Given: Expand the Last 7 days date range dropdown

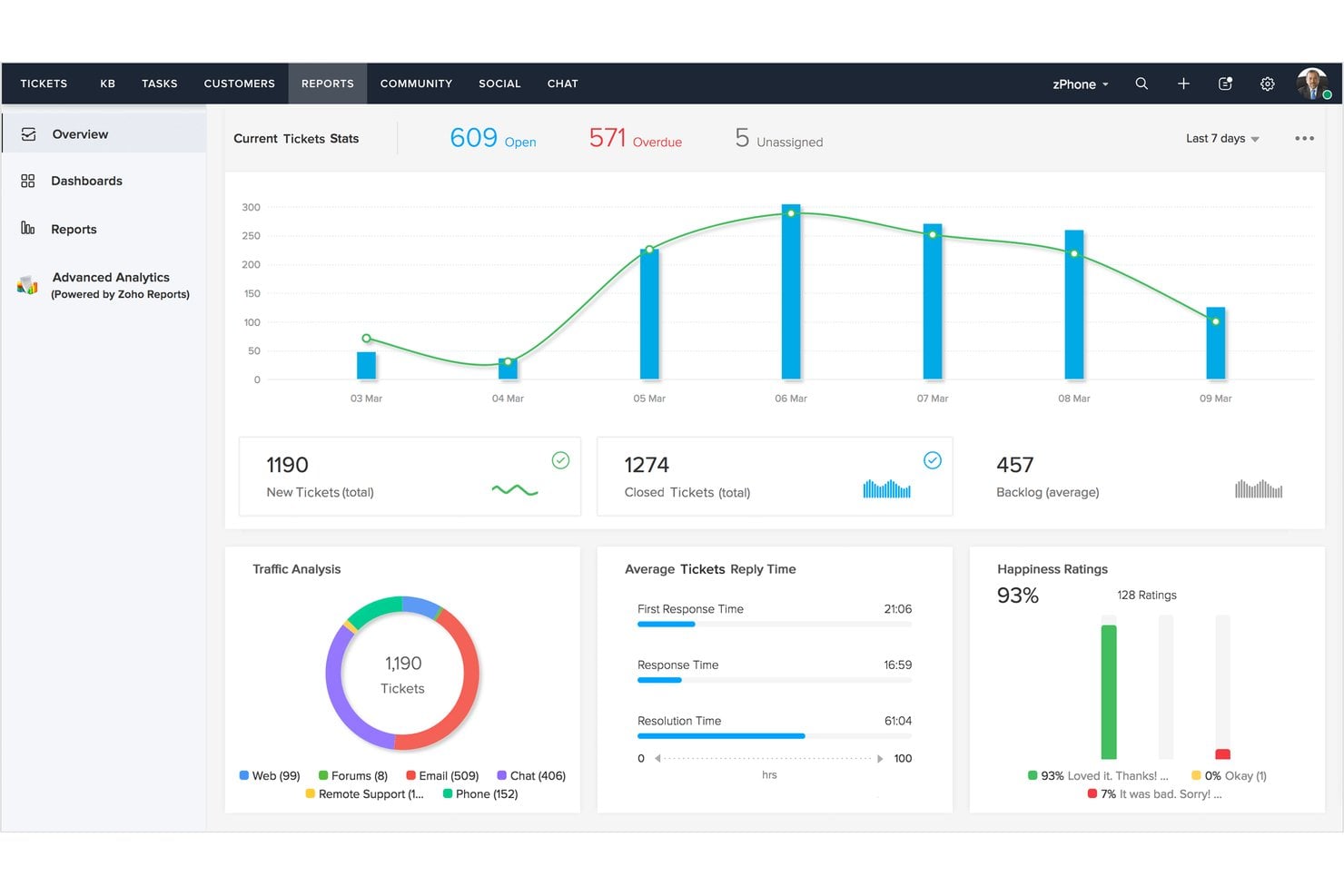Looking at the screenshot, I should coord(1222,138).
